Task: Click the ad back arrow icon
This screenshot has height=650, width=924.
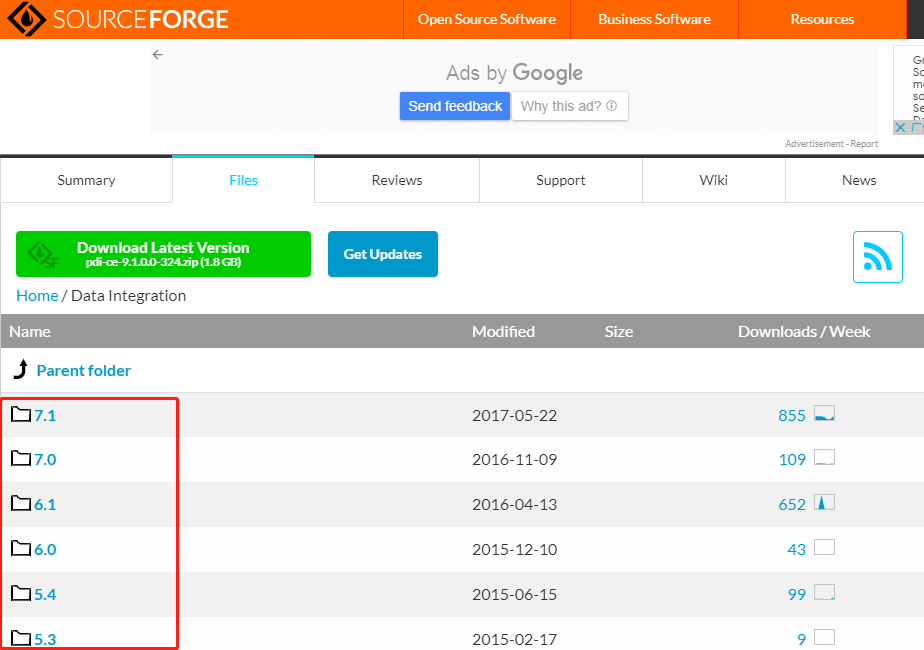Action: [157, 55]
